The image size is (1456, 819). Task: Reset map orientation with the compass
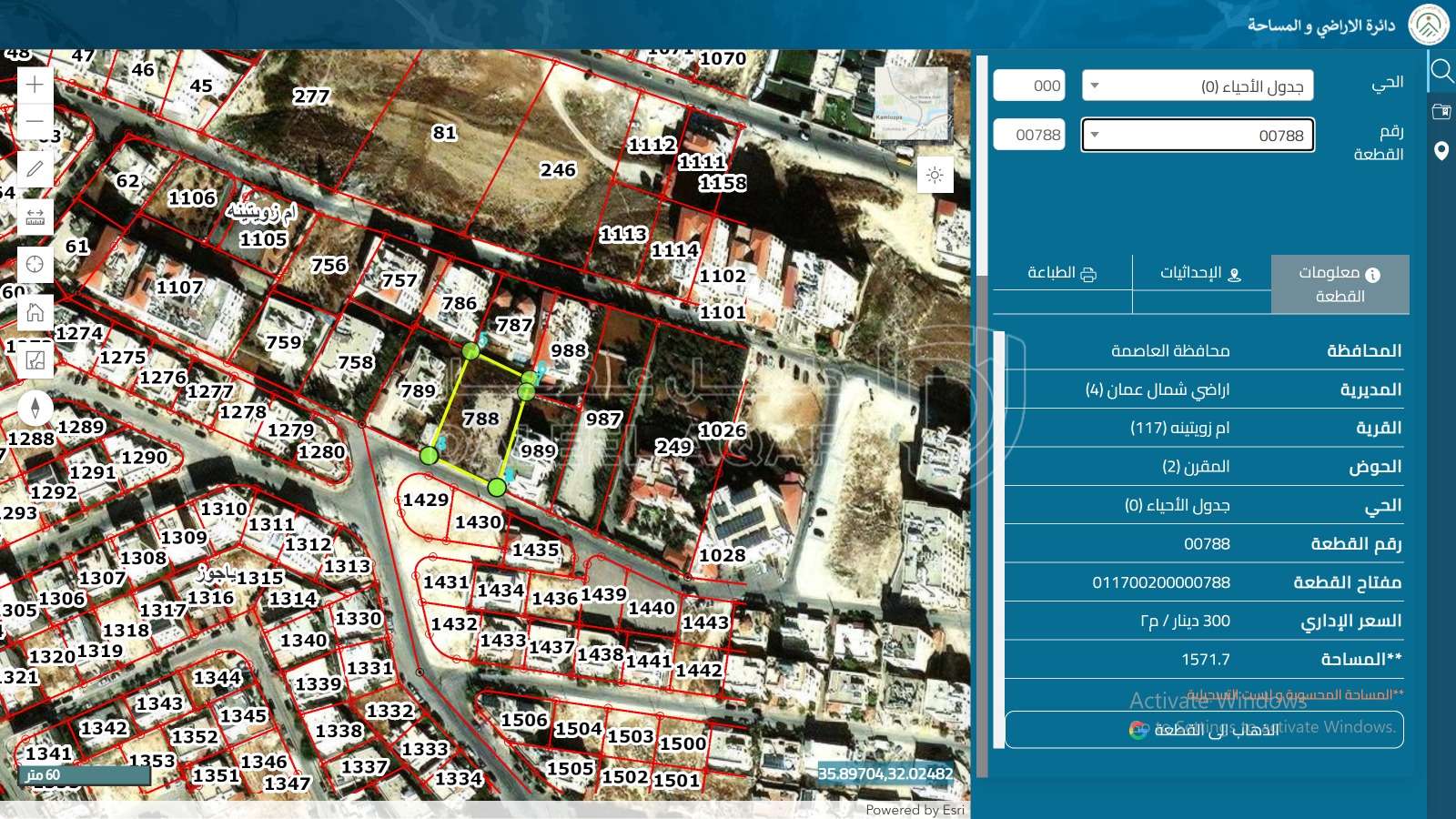point(35,408)
